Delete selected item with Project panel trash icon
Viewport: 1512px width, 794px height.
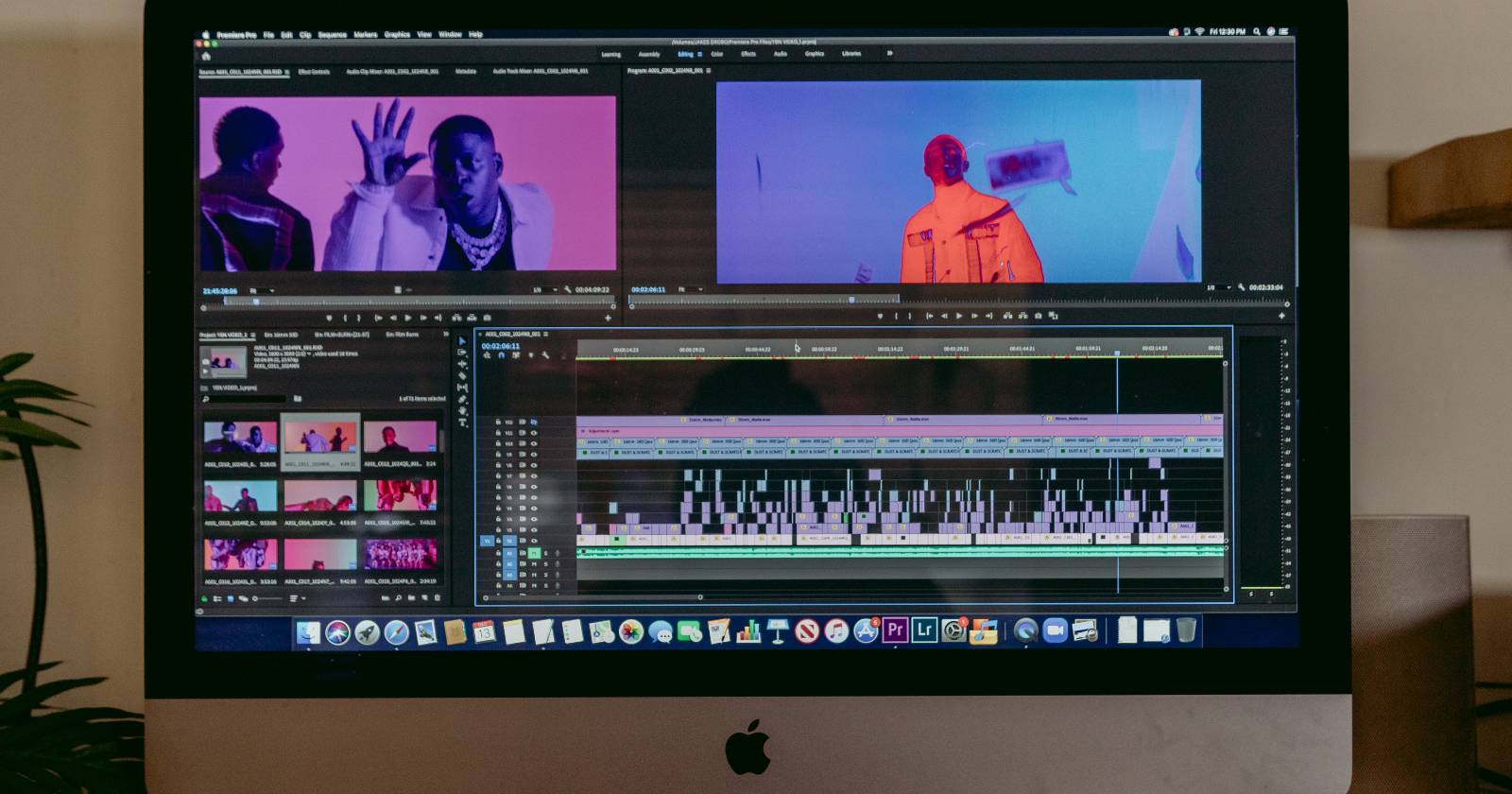pos(437,598)
